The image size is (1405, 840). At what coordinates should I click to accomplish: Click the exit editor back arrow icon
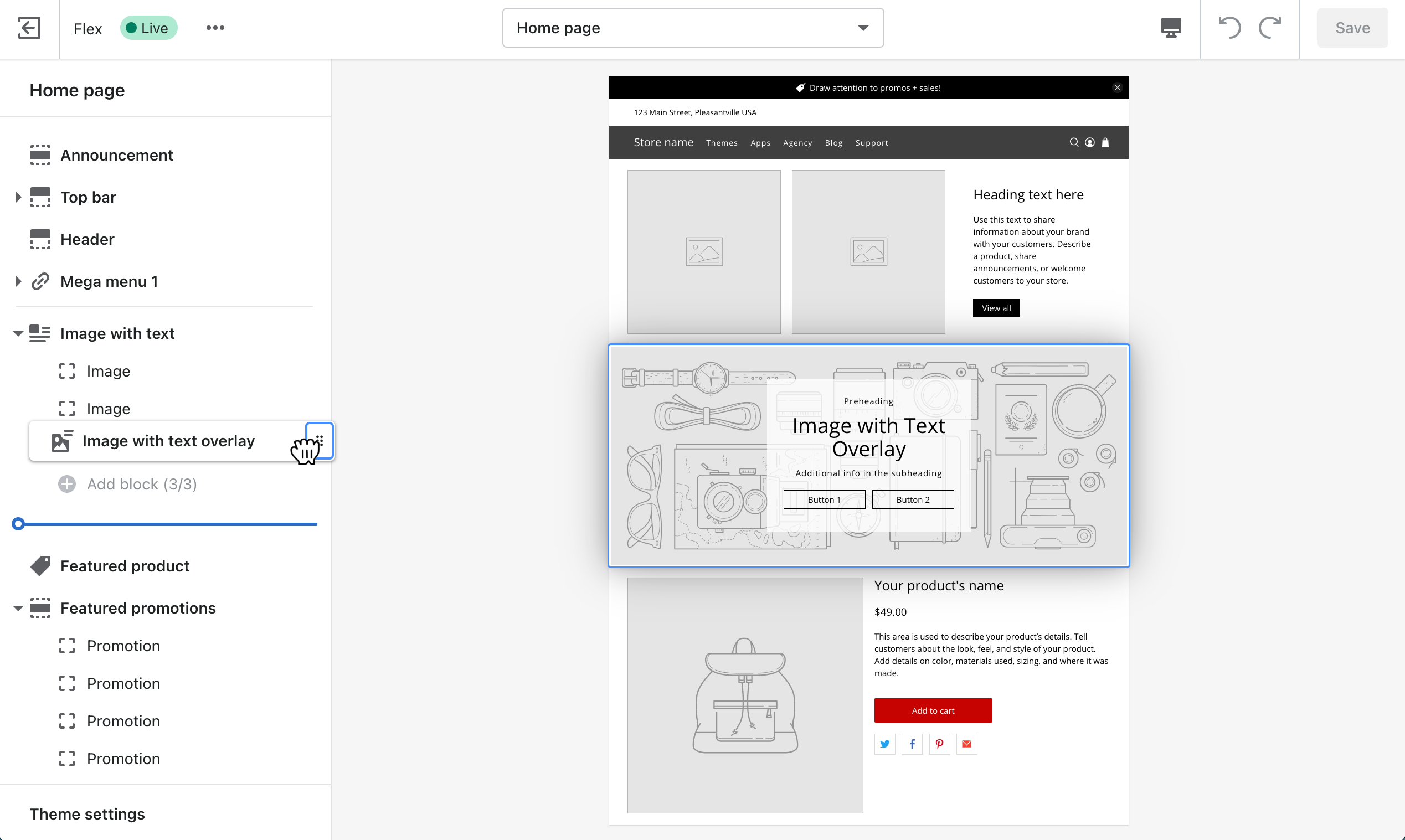click(29, 28)
